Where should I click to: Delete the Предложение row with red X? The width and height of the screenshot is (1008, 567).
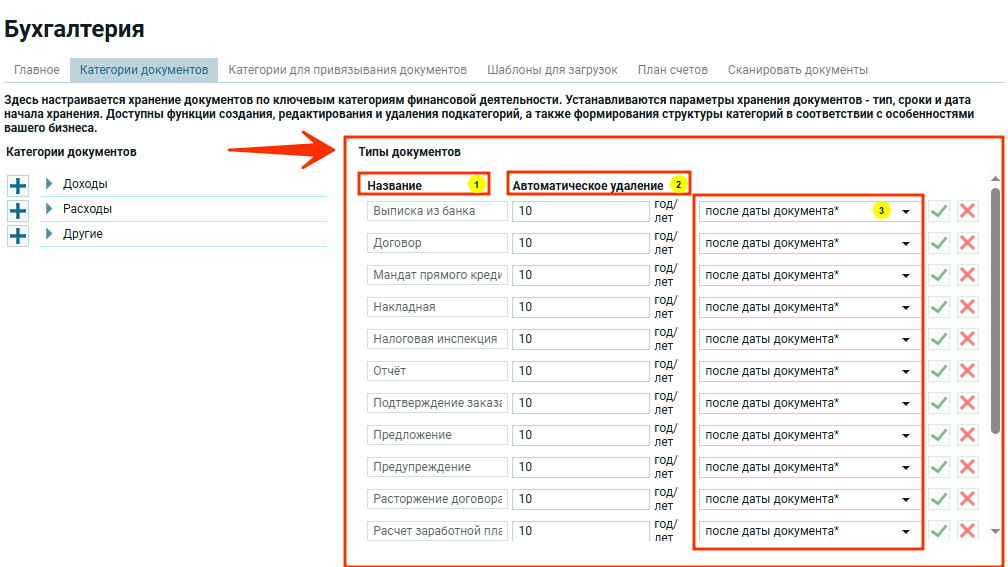(x=967, y=435)
